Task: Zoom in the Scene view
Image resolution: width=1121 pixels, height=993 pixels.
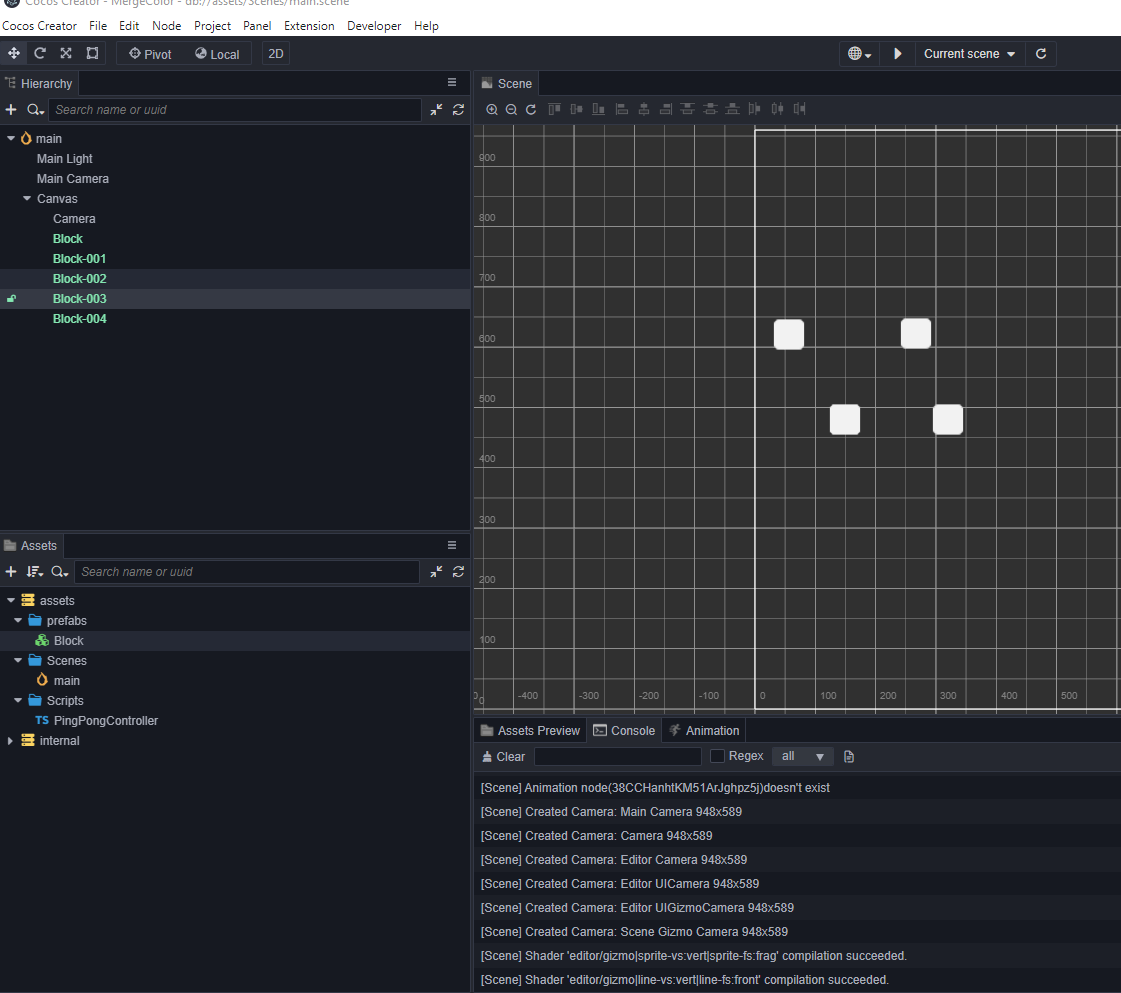Action: [492, 109]
